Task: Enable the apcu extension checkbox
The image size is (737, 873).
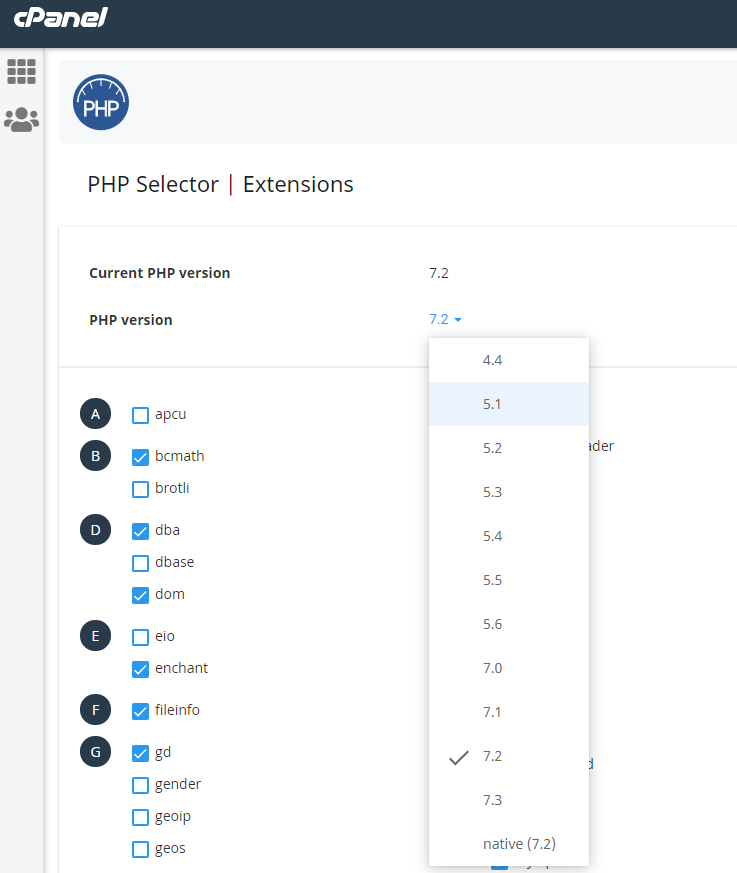Action: [140, 415]
